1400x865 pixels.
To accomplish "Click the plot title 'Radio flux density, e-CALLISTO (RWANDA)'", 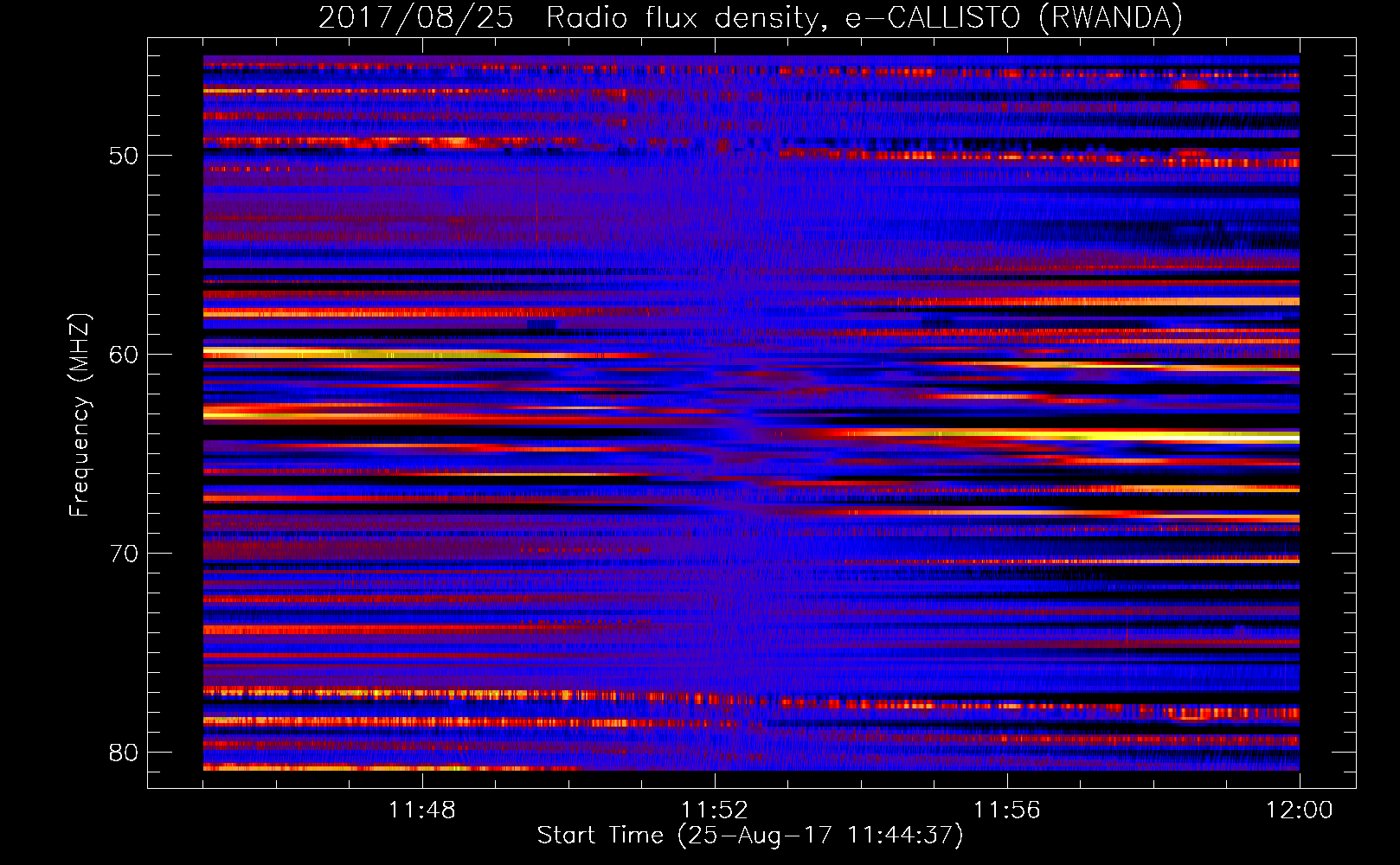I will tap(864, 17).
